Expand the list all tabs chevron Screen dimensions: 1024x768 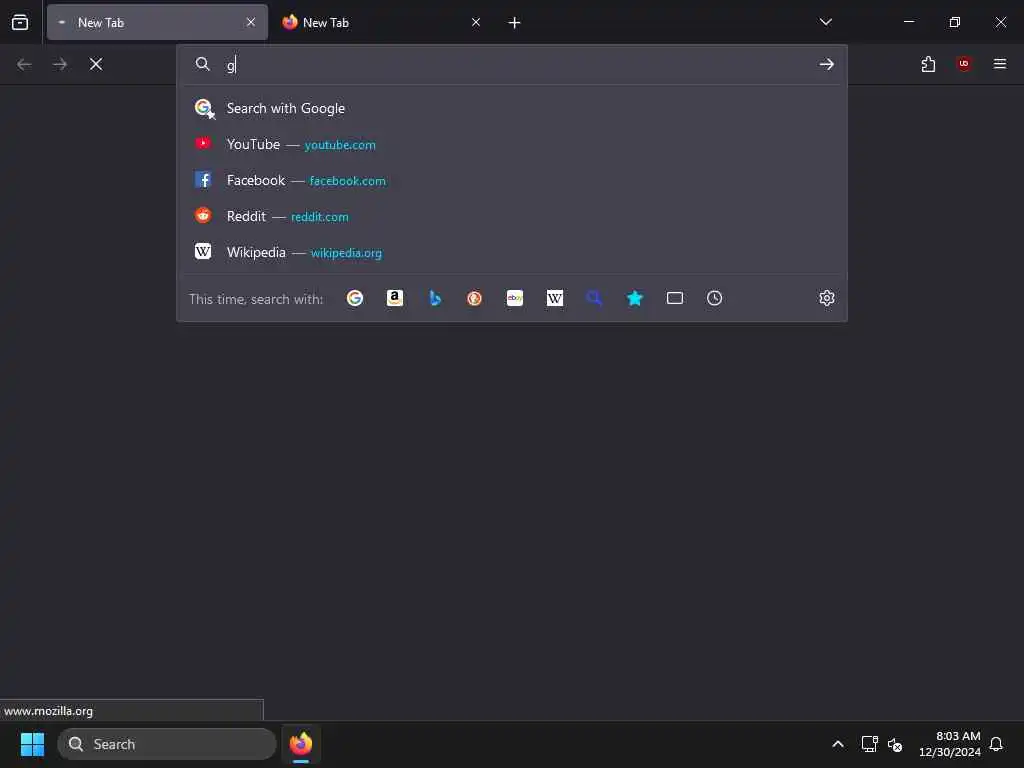pyautogui.click(x=825, y=22)
